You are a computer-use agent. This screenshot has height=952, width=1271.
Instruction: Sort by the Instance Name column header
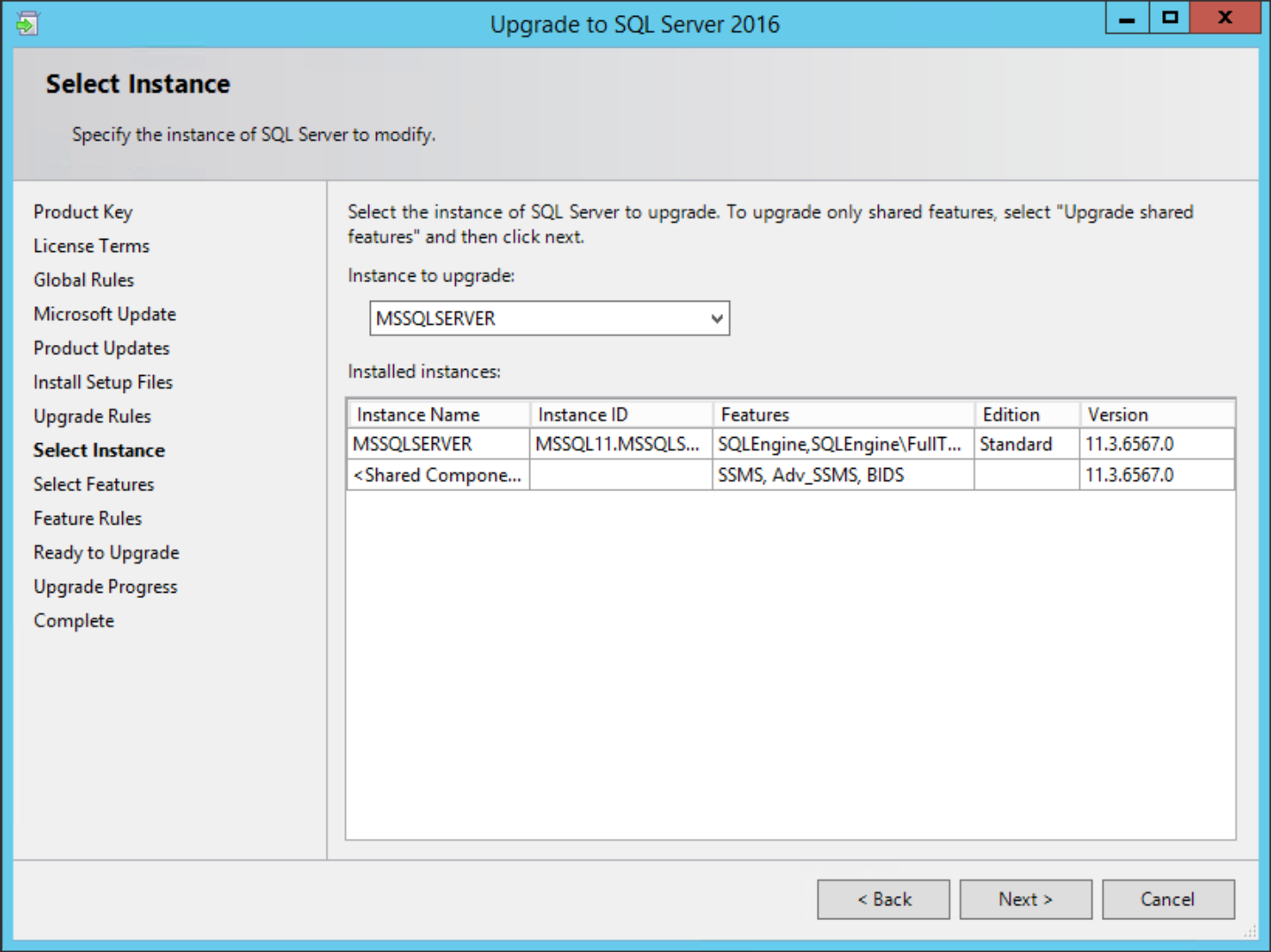[x=439, y=414]
